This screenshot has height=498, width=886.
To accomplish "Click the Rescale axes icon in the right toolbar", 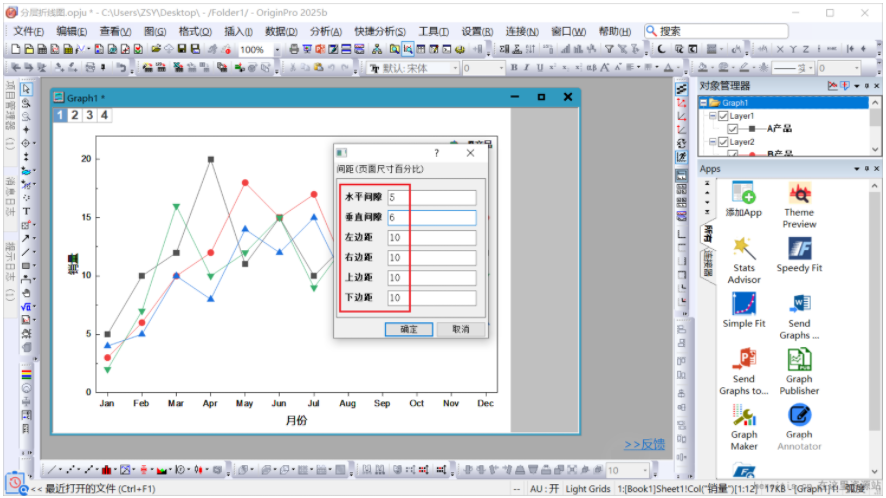I will (x=682, y=103).
